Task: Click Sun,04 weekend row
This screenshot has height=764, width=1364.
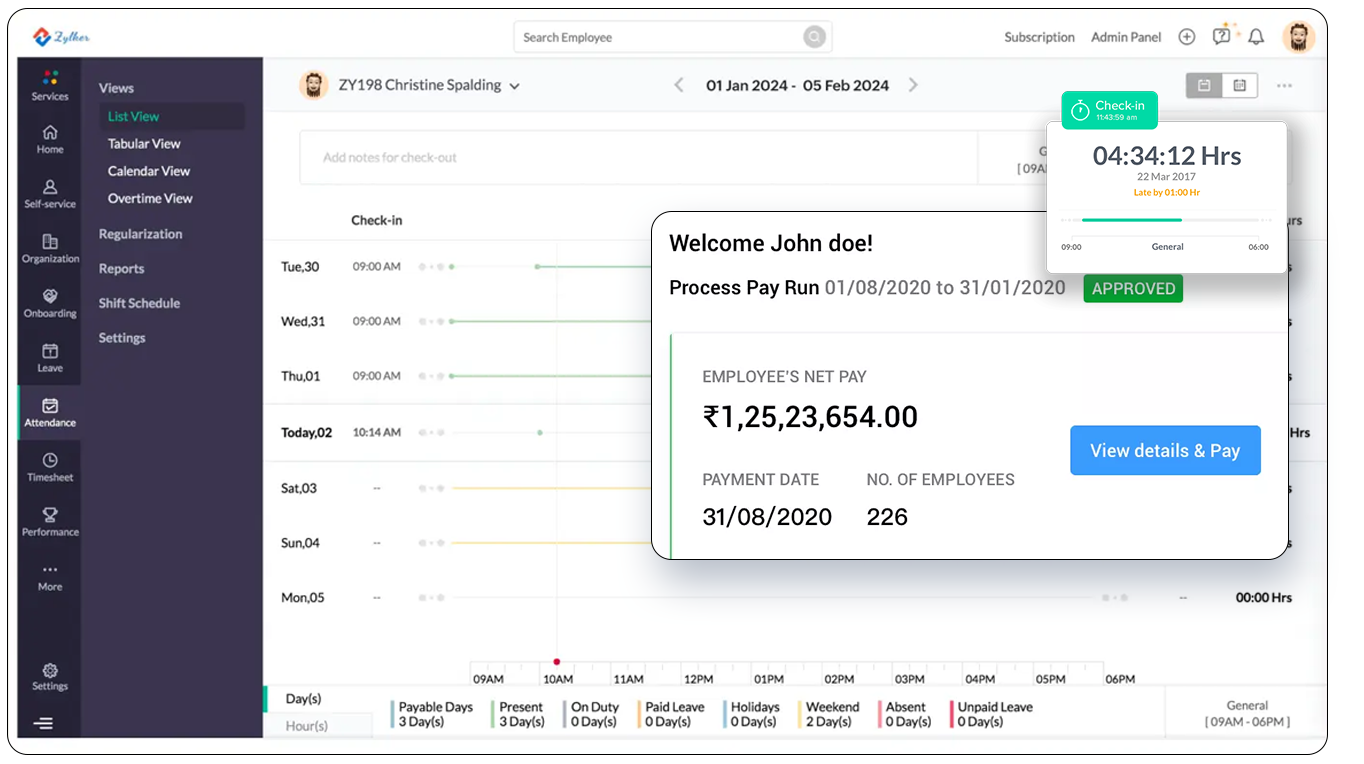Action: pyautogui.click(x=458, y=543)
